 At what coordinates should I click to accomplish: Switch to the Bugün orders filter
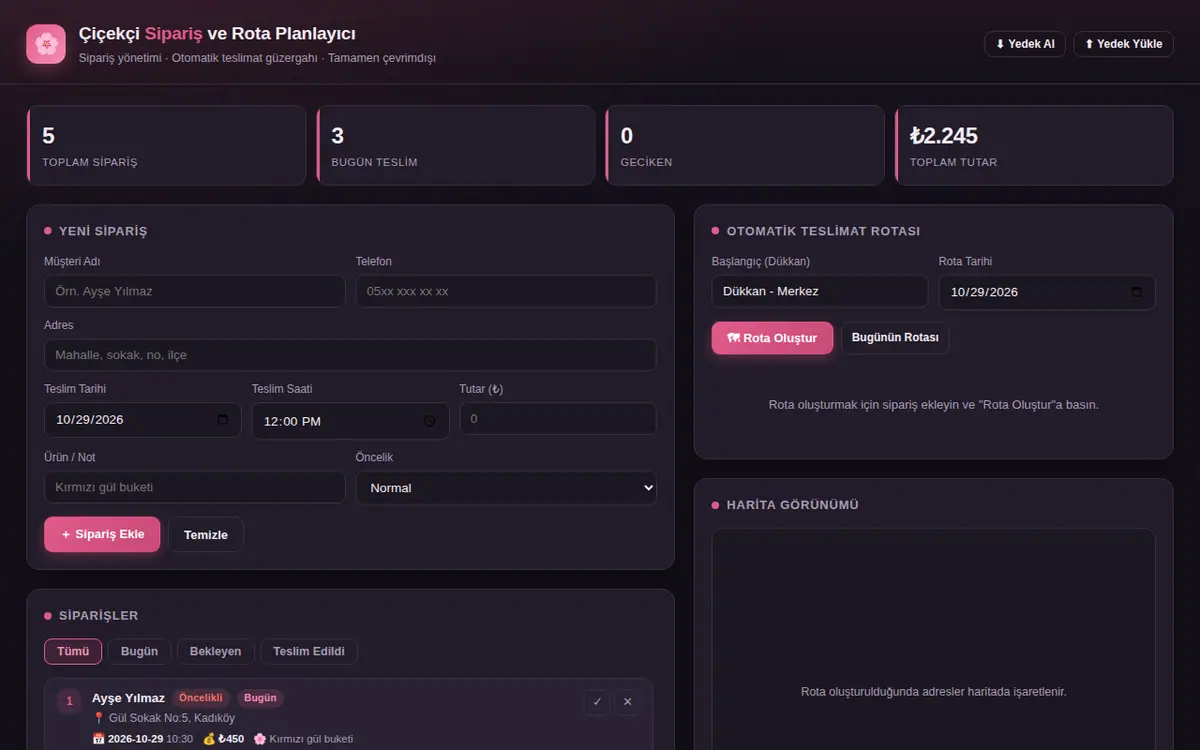click(x=139, y=651)
